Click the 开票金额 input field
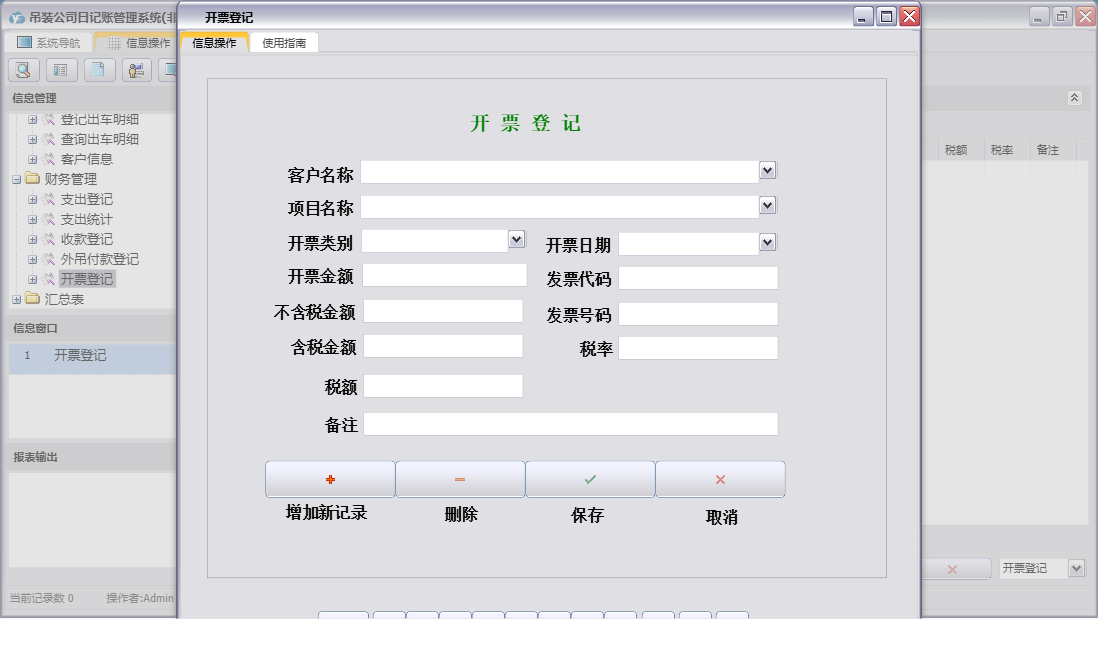 tap(443, 274)
